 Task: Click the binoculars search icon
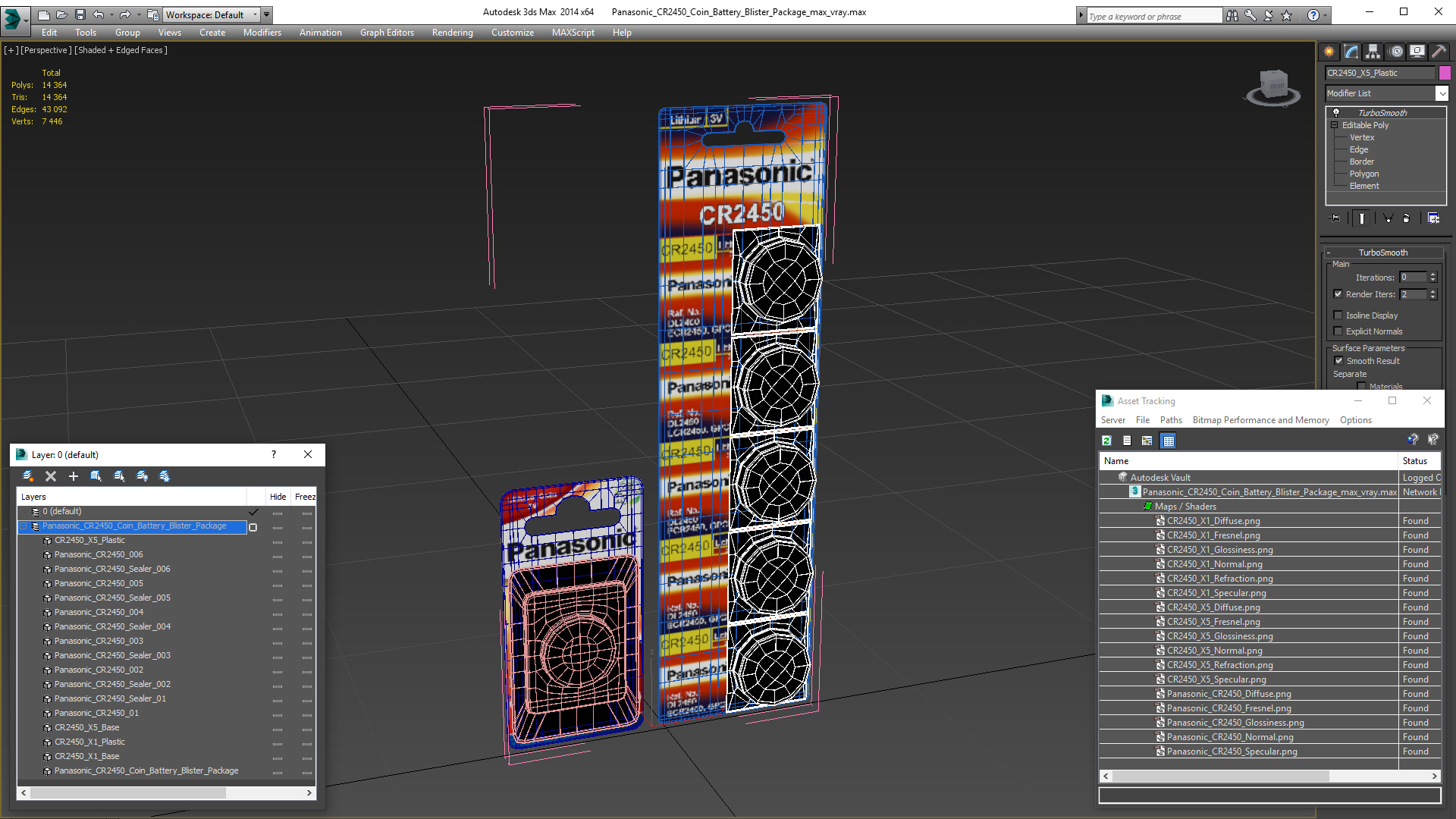pyautogui.click(x=1232, y=15)
